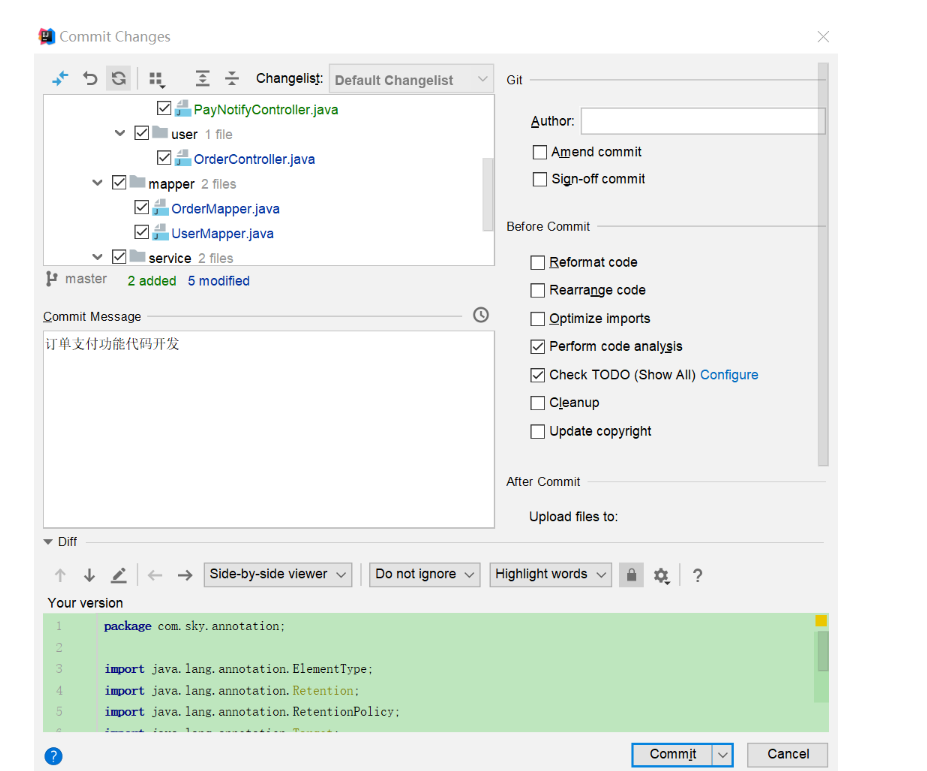The image size is (927, 771).
Task: Open the Side-by-side viewer dropdown
Action: pos(278,575)
